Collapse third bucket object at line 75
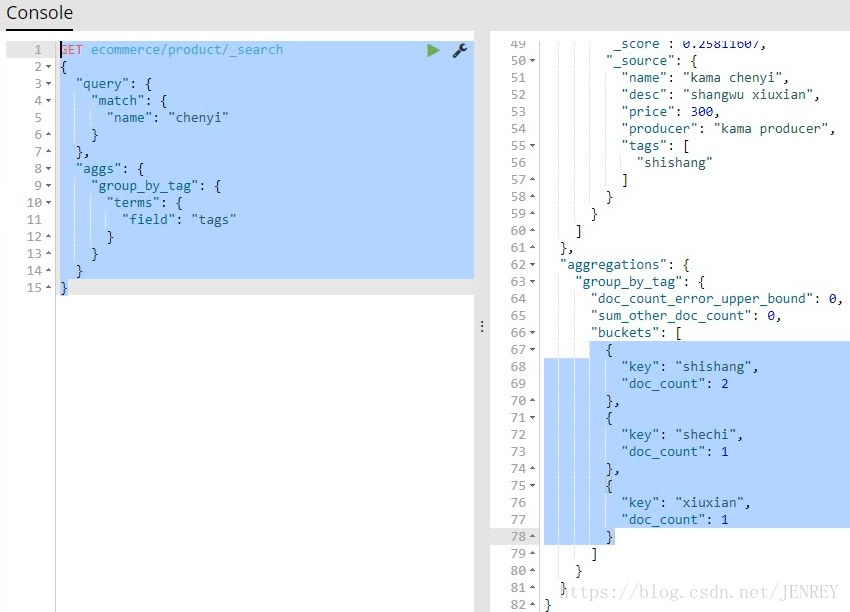Image resolution: width=850 pixels, height=612 pixels. [x=532, y=485]
